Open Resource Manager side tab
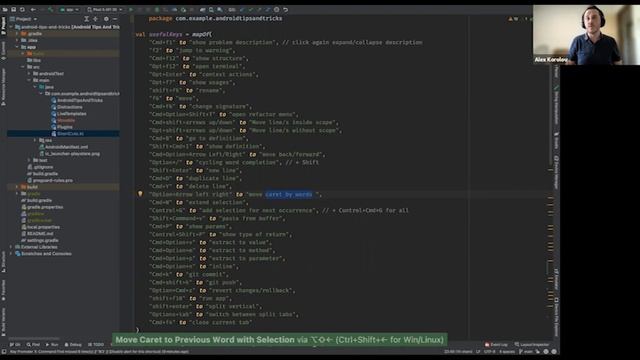Viewport: 640px width, 360px height. coord(4,87)
